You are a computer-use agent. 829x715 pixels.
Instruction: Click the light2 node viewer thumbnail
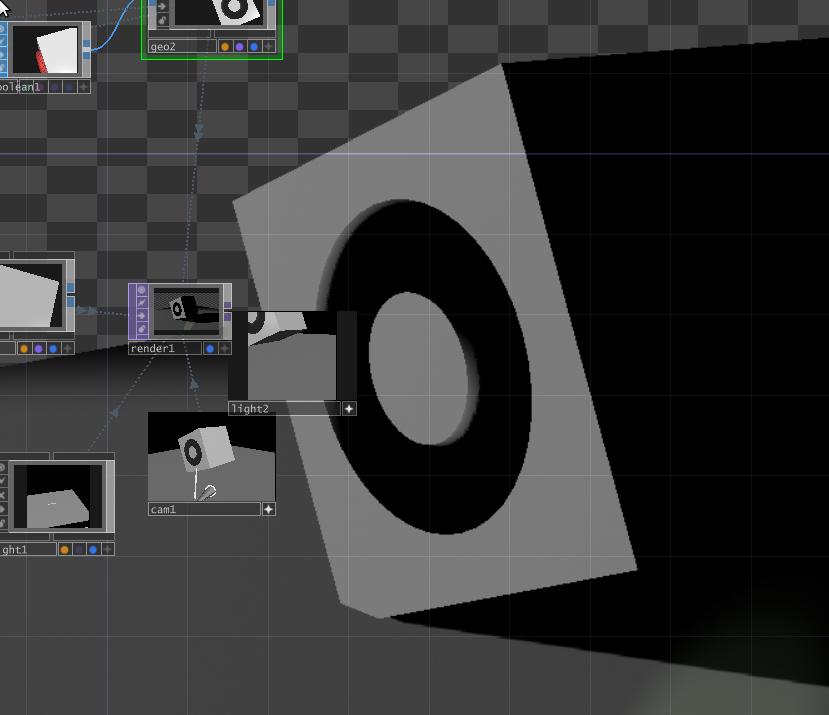(x=292, y=355)
